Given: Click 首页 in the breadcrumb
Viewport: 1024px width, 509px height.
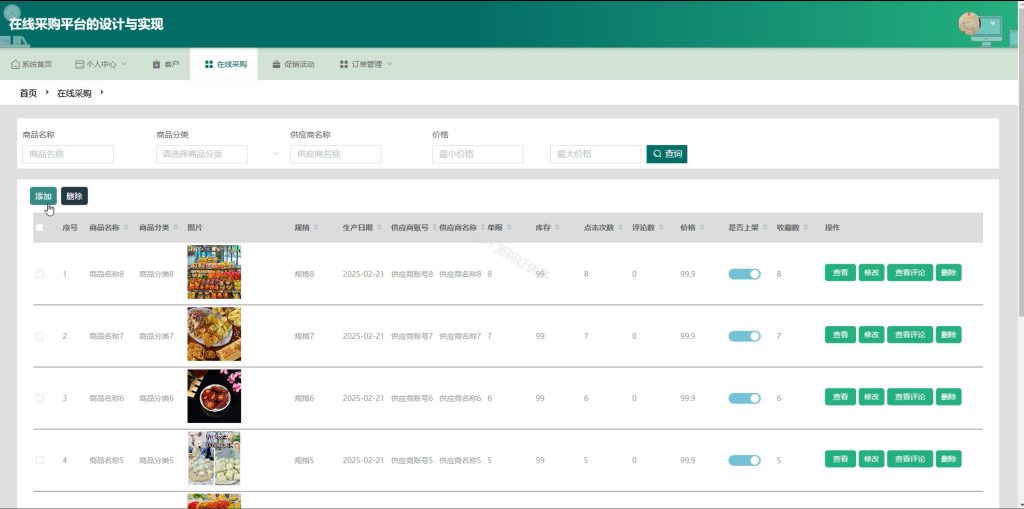Looking at the screenshot, I should click(x=28, y=93).
